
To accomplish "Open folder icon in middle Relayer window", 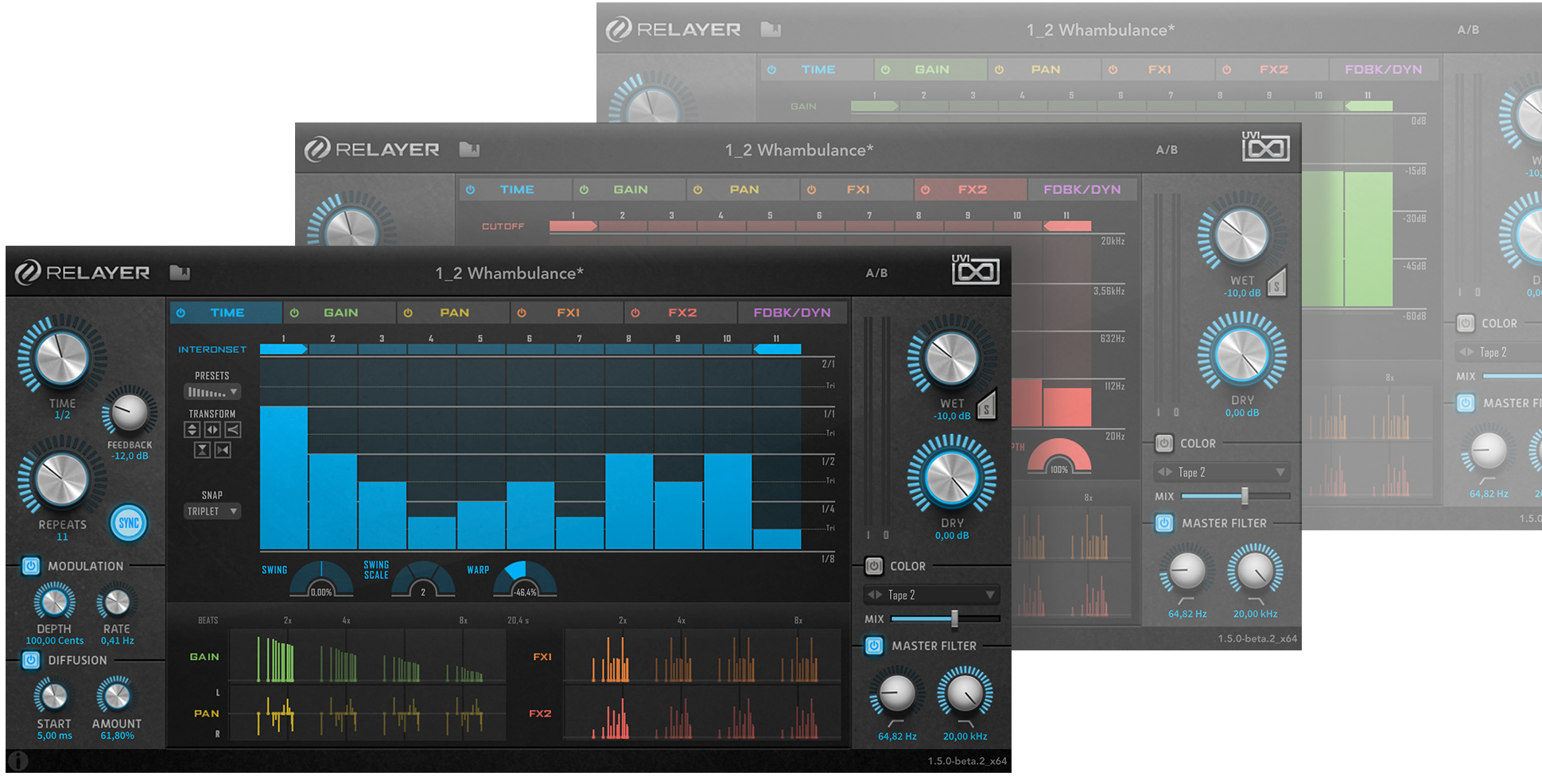I will point(469,149).
